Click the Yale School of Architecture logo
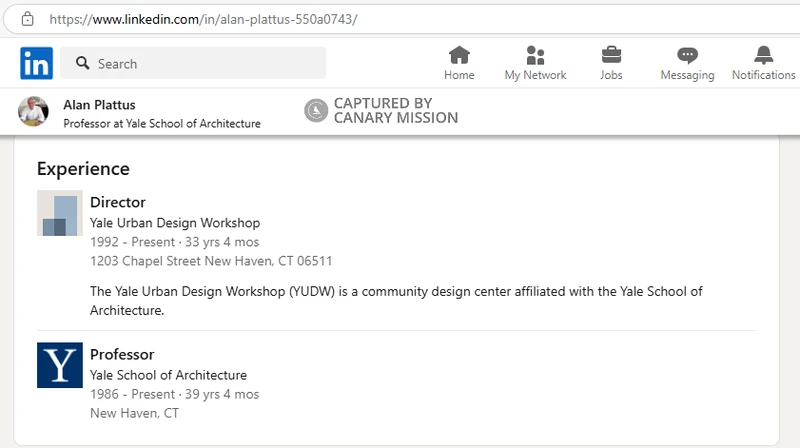The height and width of the screenshot is (448, 800). (60, 365)
